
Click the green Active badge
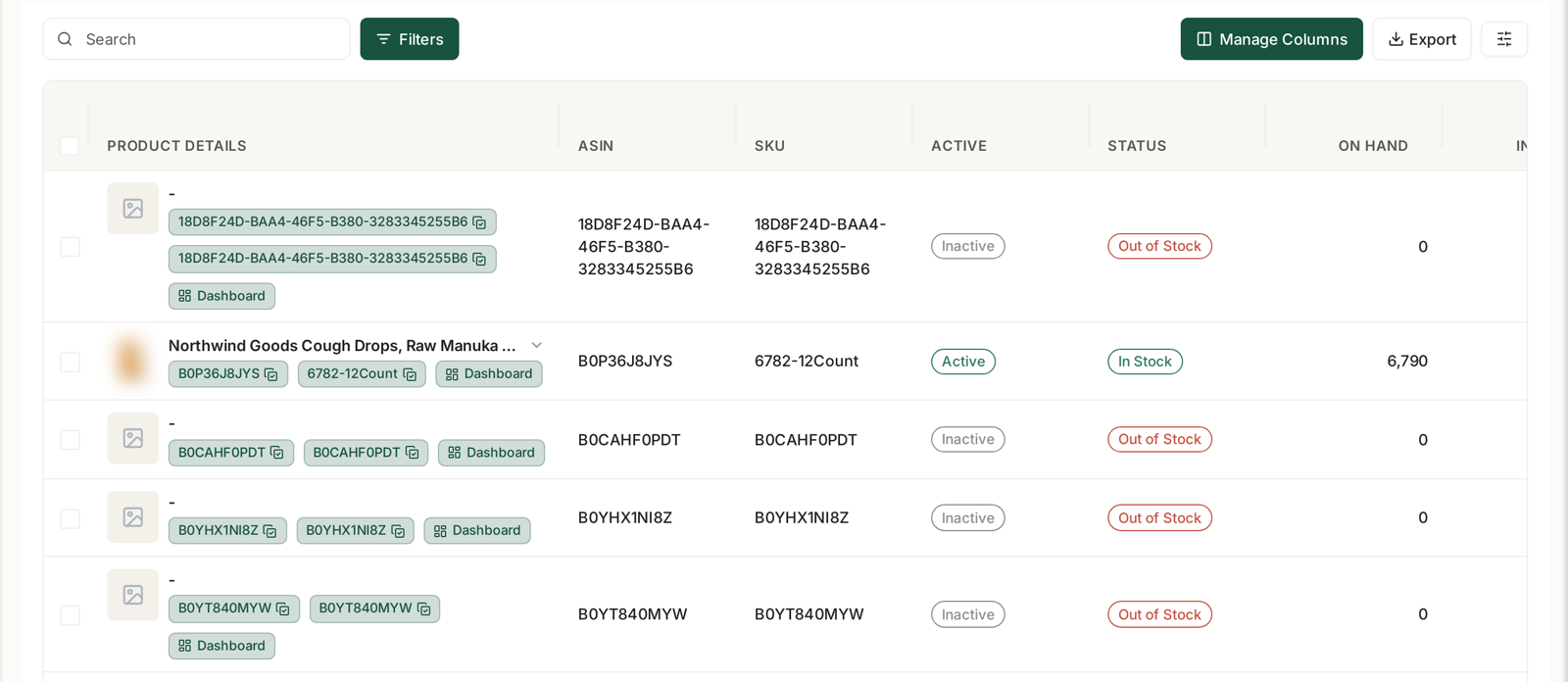pos(963,362)
